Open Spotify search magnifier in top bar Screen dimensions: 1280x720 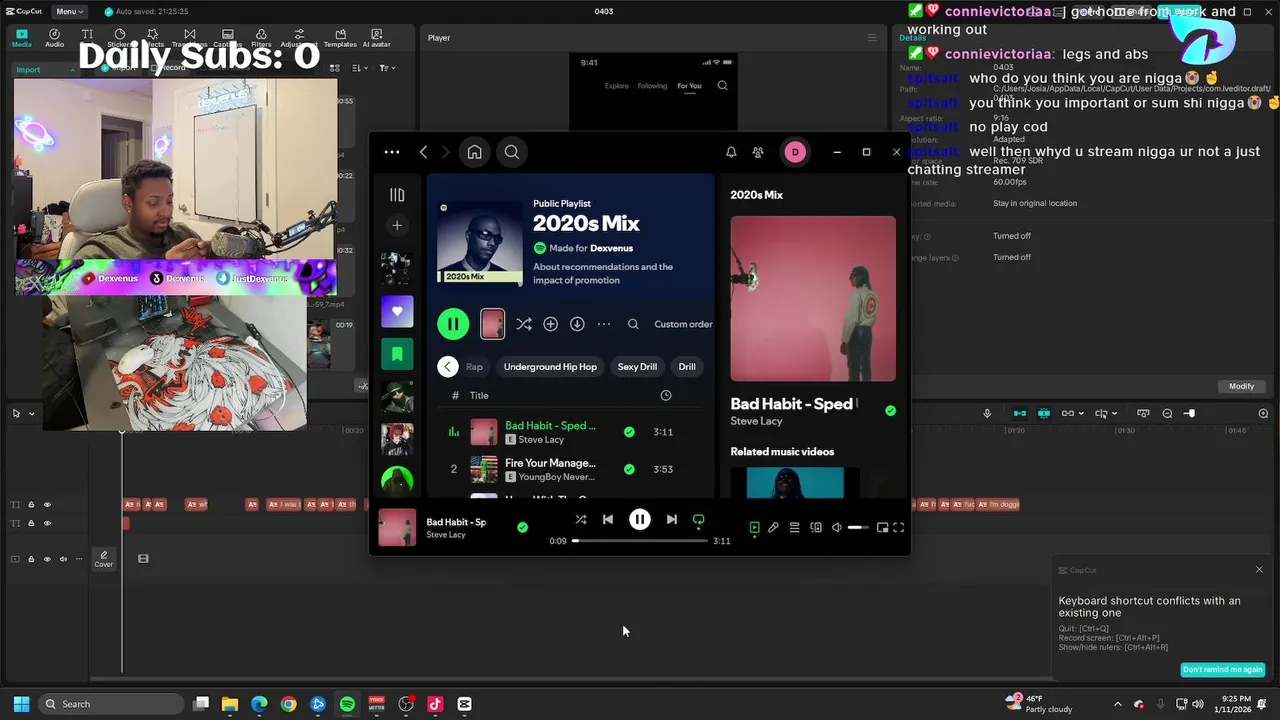point(511,152)
